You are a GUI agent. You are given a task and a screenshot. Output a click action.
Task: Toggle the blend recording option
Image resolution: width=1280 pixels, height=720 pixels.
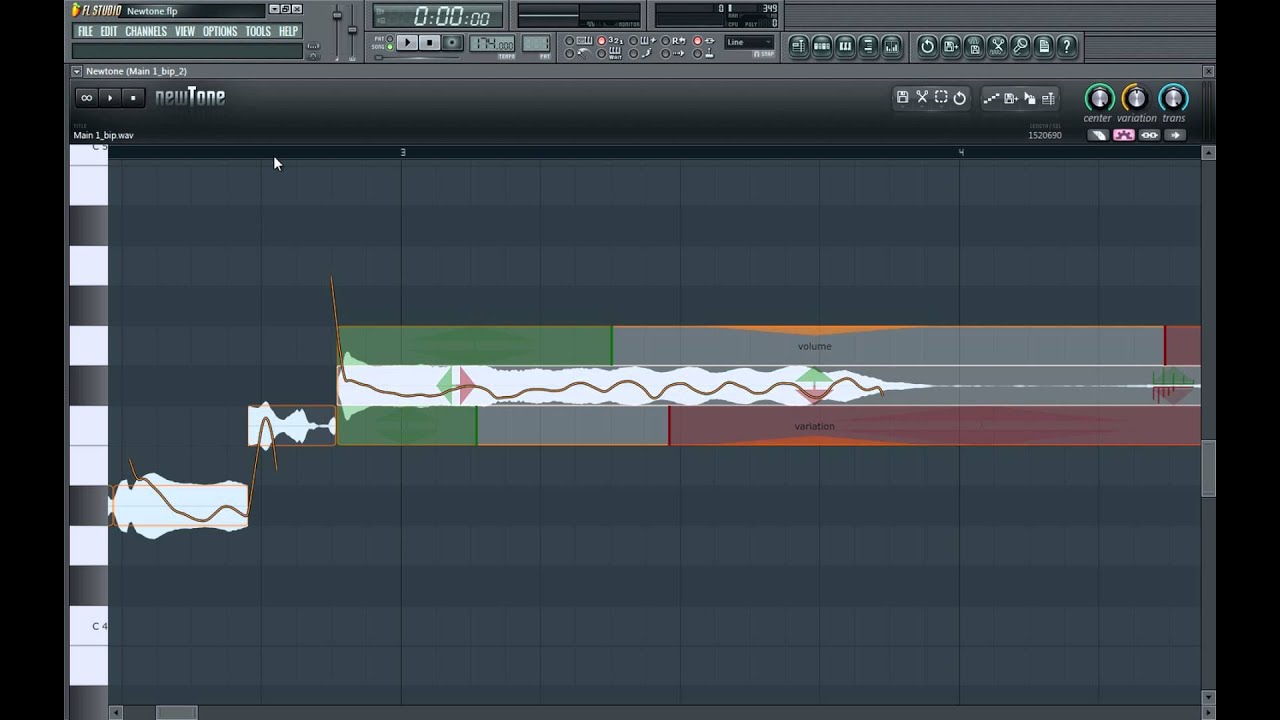click(640, 41)
